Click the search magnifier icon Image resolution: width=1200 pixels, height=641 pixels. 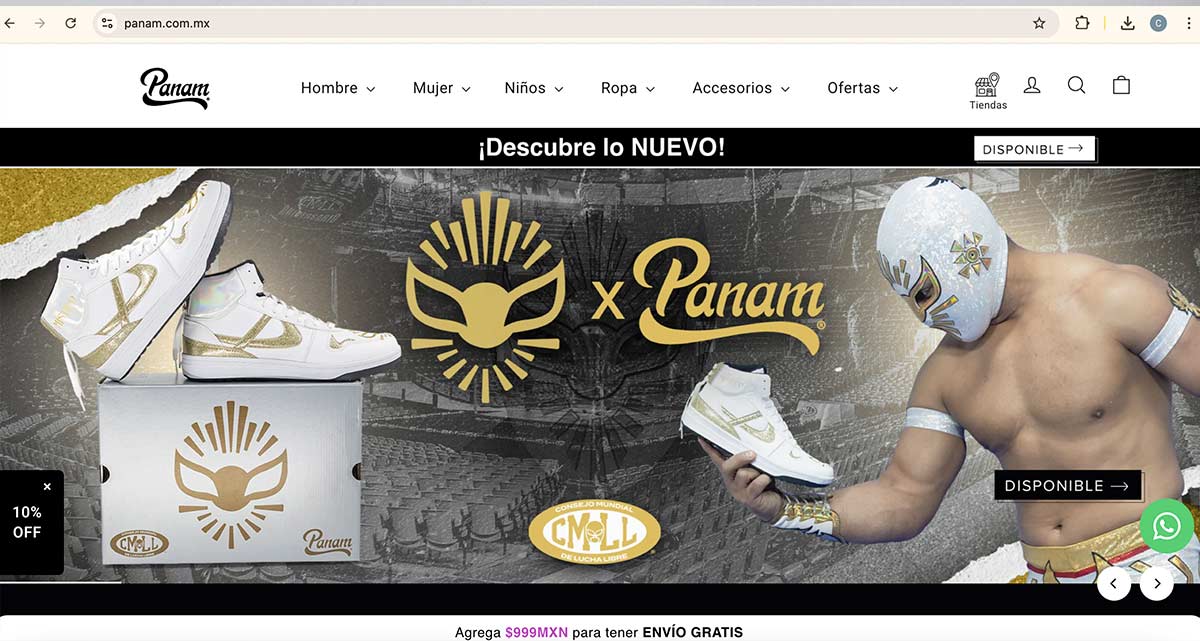(1076, 86)
